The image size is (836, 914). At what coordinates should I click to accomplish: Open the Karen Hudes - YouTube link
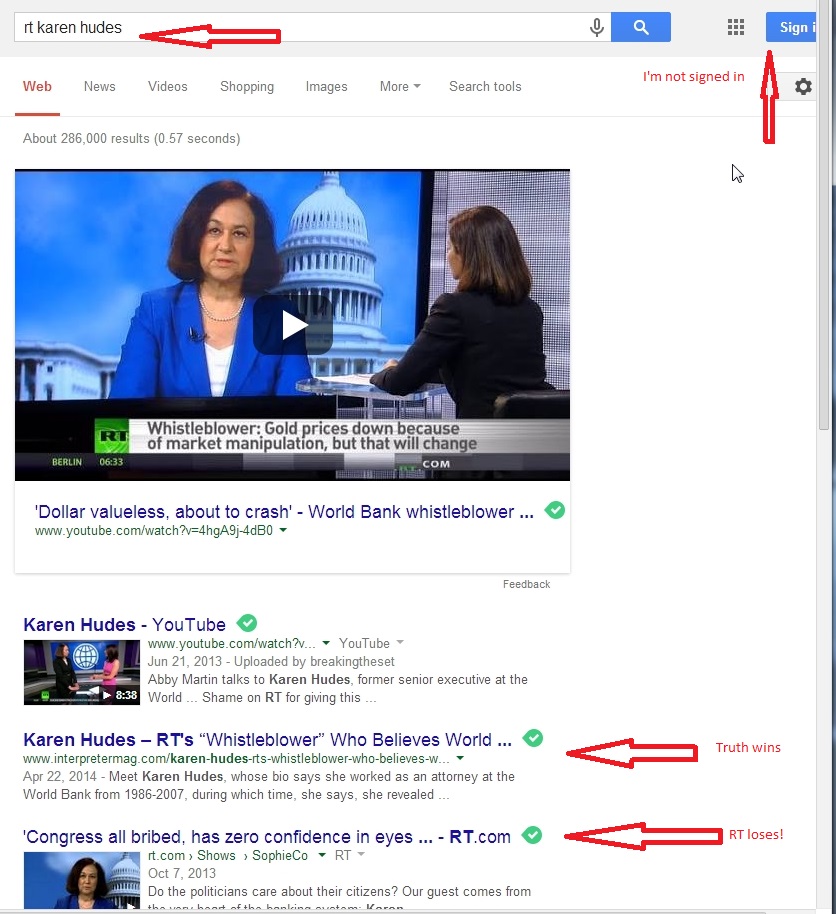[124, 625]
